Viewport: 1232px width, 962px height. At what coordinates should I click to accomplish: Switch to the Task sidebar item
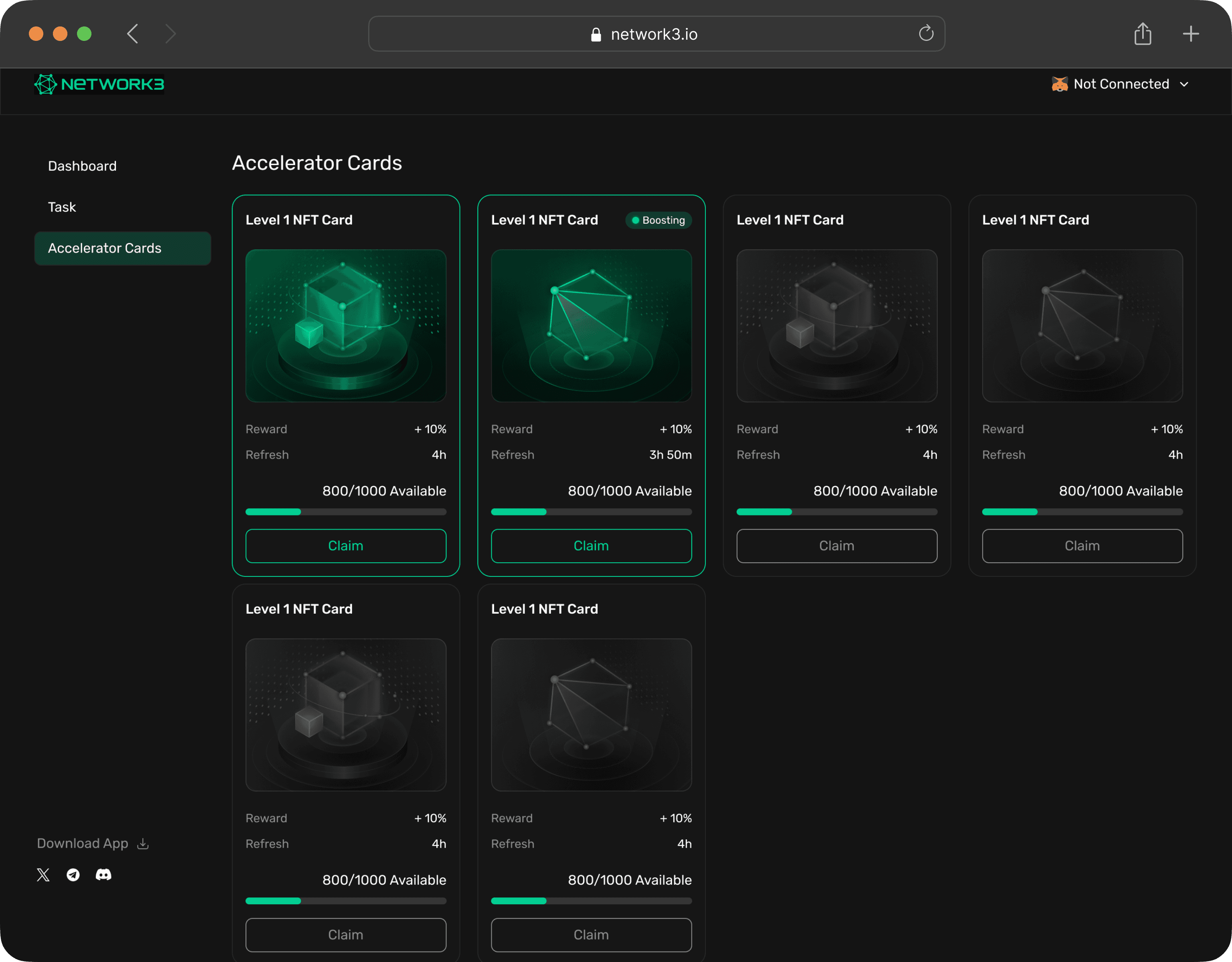click(62, 207)
